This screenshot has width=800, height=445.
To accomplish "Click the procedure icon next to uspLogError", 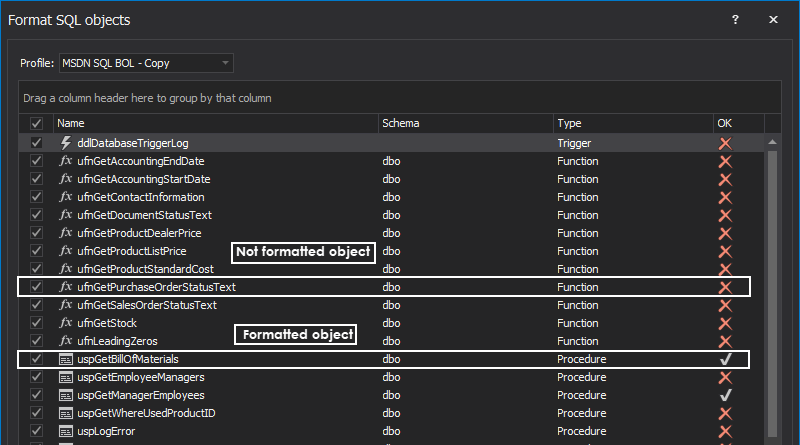I will tap(66, 431).
